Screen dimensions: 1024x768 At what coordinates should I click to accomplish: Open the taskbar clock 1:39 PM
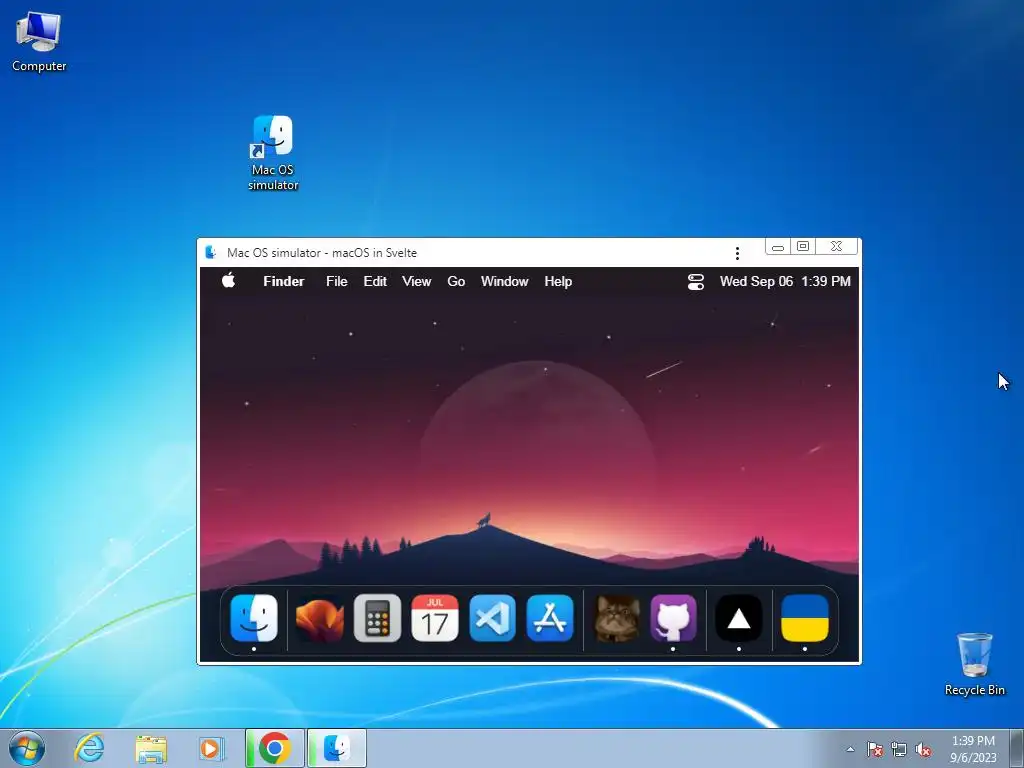coord(973,749)
